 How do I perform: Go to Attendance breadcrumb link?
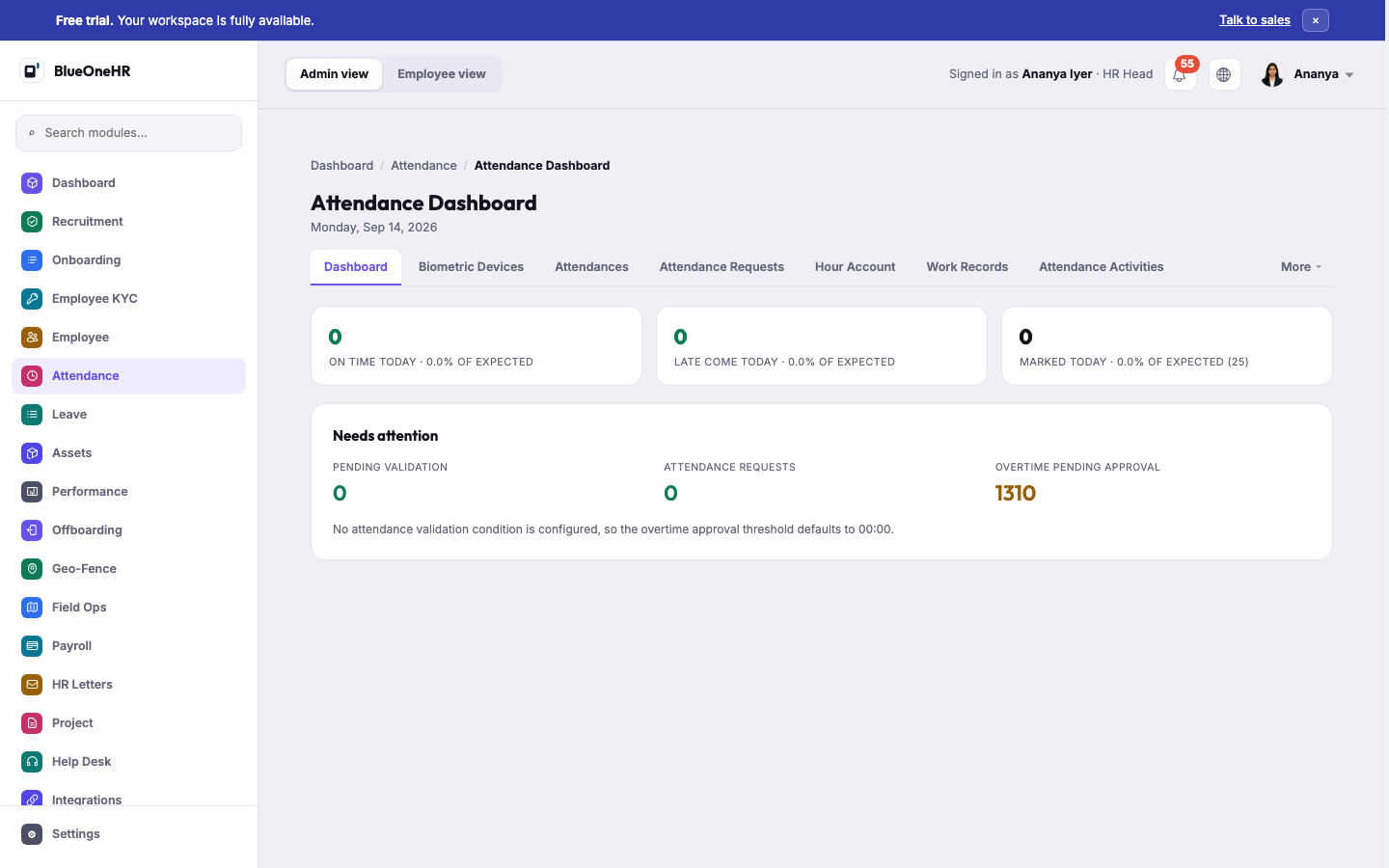tap(423, 166)
